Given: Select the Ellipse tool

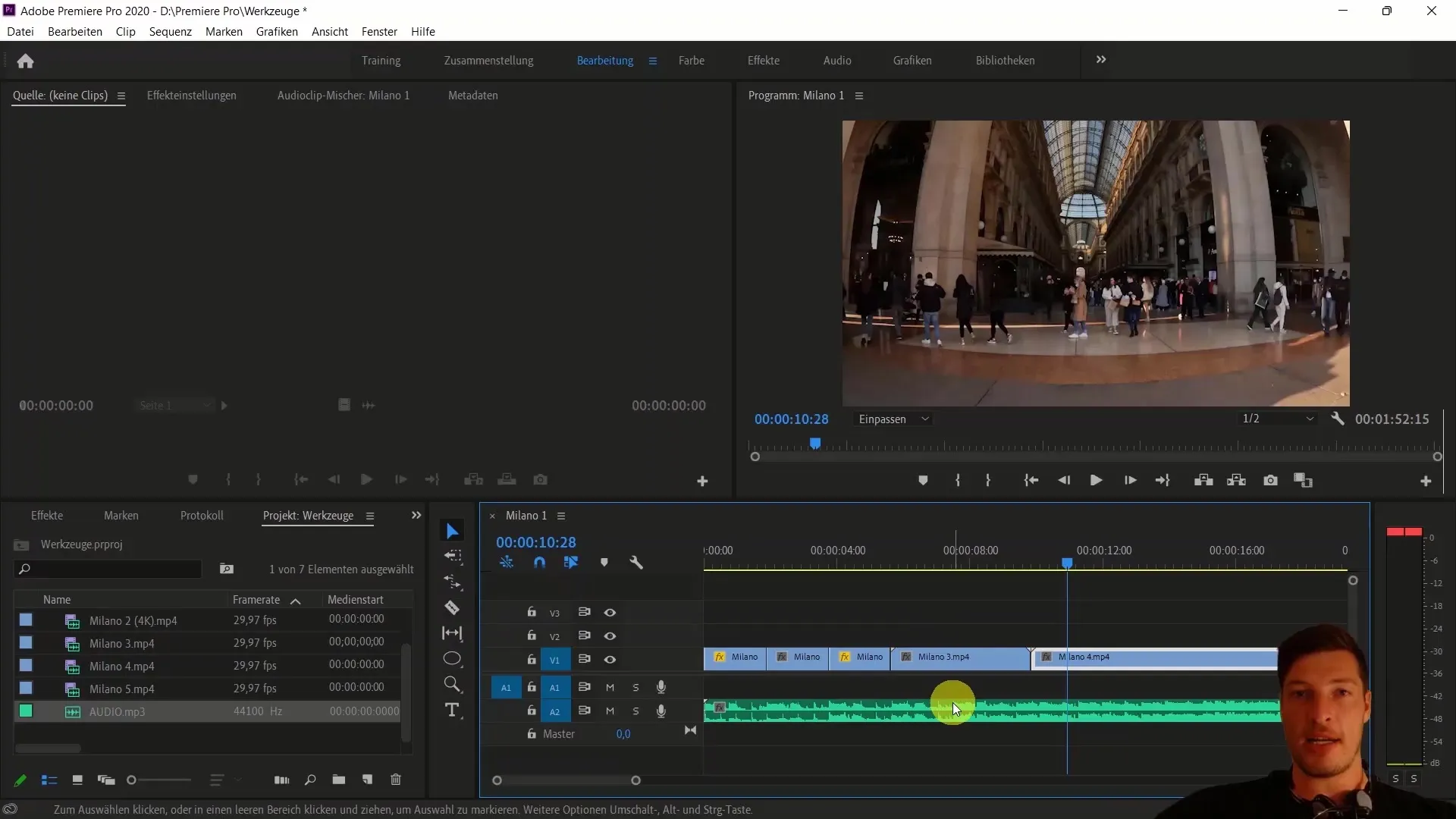Looking at the screenshot, I should [452, 658].
